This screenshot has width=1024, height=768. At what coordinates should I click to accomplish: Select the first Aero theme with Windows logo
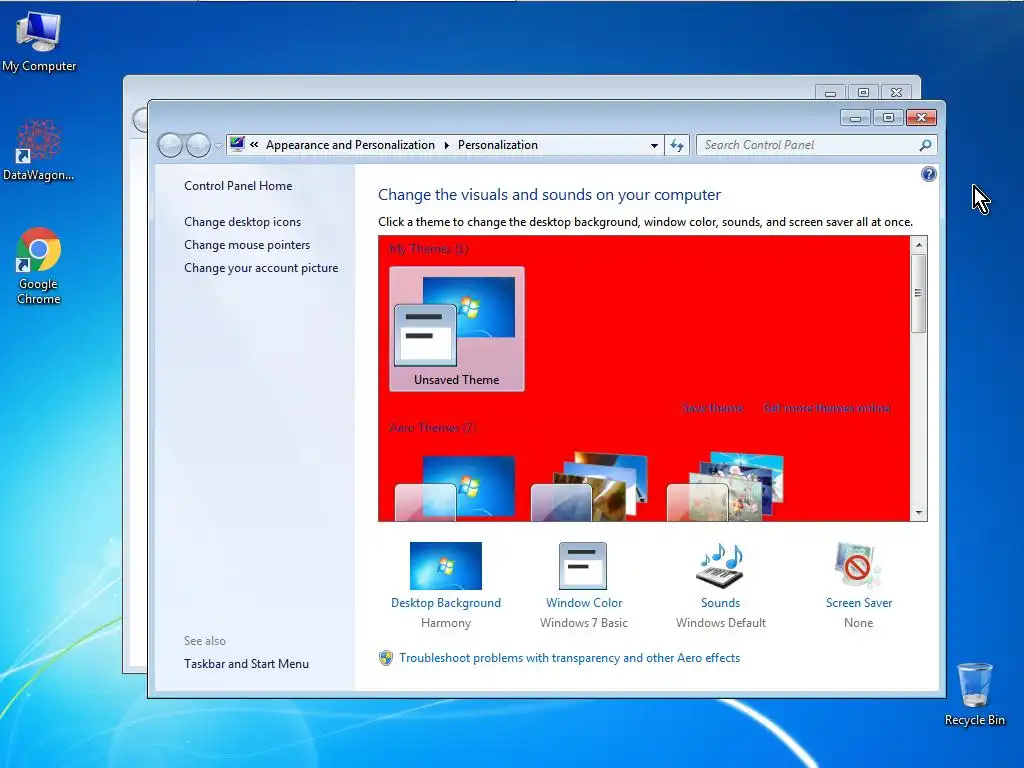click(456, 487)
